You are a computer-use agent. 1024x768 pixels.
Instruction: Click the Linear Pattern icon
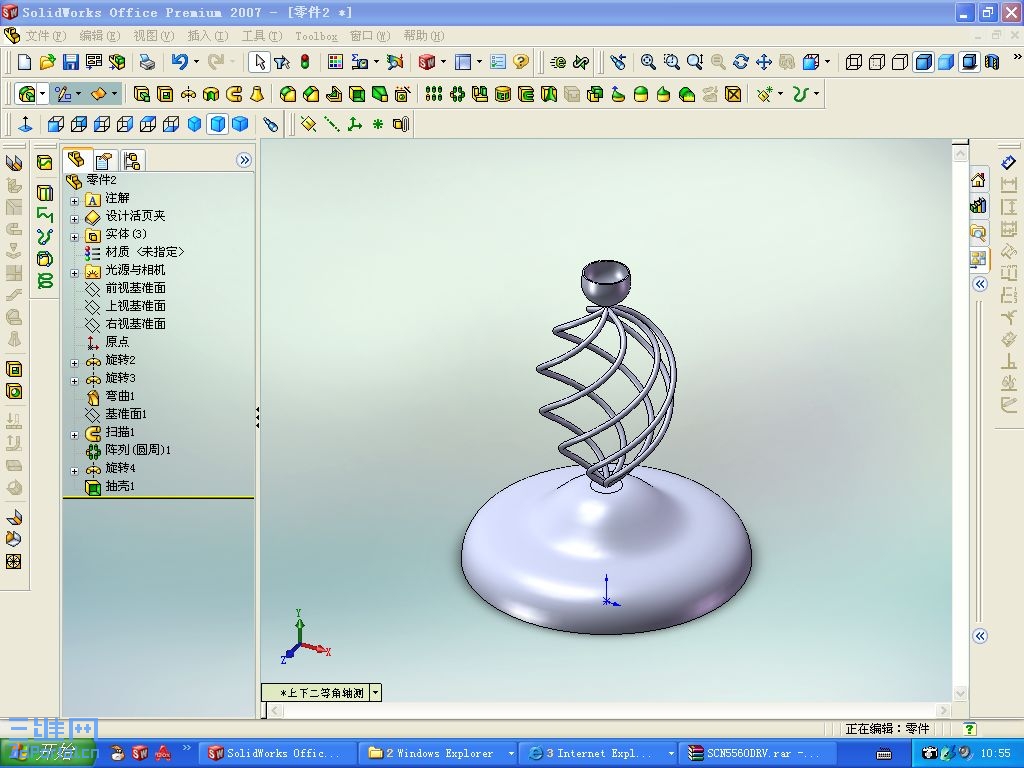(x=434, y=94)
